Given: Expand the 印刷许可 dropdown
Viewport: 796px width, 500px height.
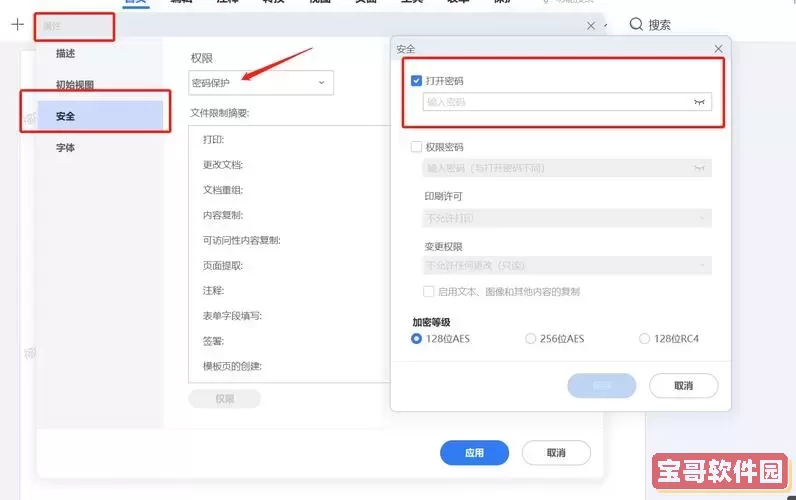Looking at the screenshot, I should tap(567, 218).
